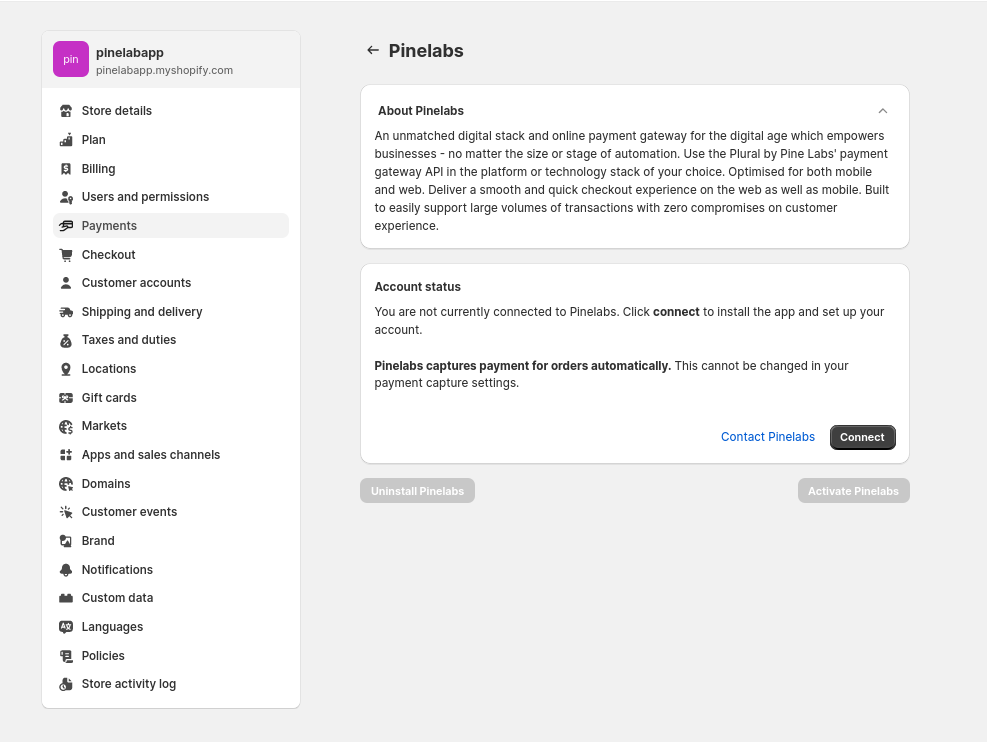Navigate to Policies
The image size is (987, 742).
click(x=171, y=656)
